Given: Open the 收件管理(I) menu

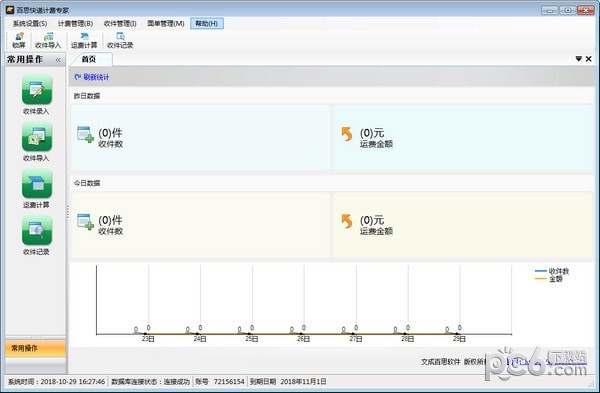Looking at the screenshot, I should click(120, 24).
